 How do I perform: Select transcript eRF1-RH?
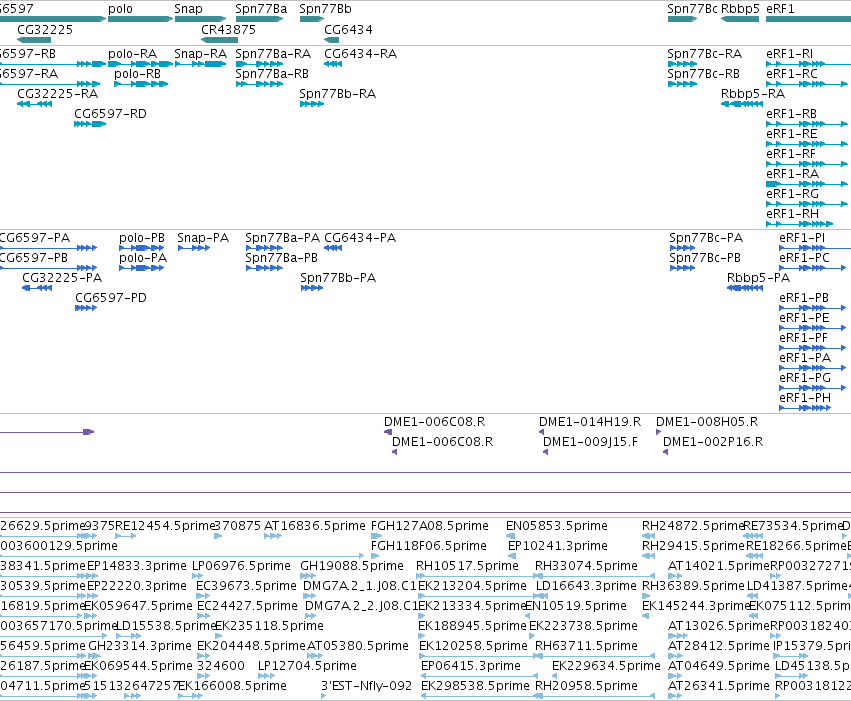click(792, 215)
